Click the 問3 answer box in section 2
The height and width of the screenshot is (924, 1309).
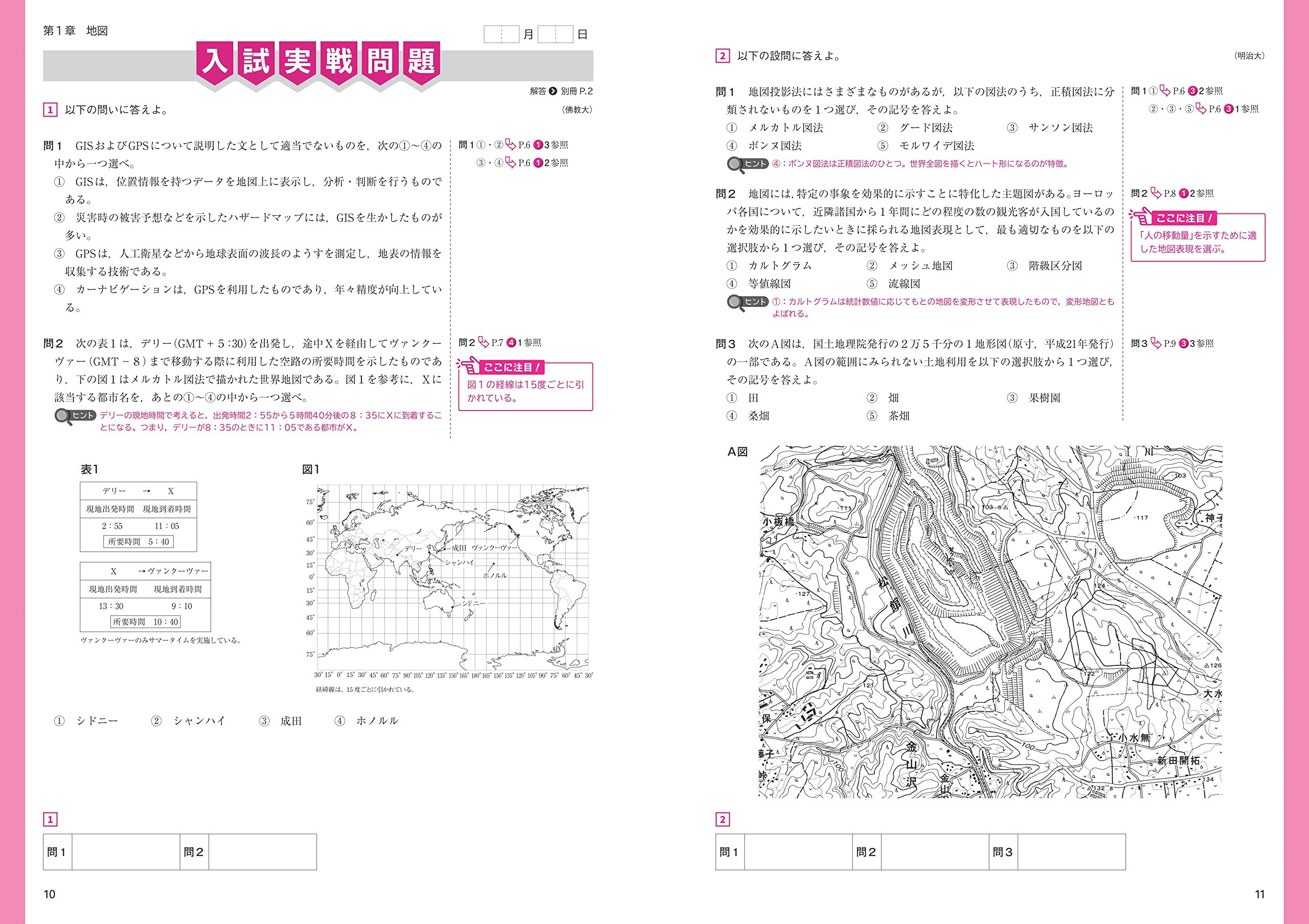(x=1071, y=852)
